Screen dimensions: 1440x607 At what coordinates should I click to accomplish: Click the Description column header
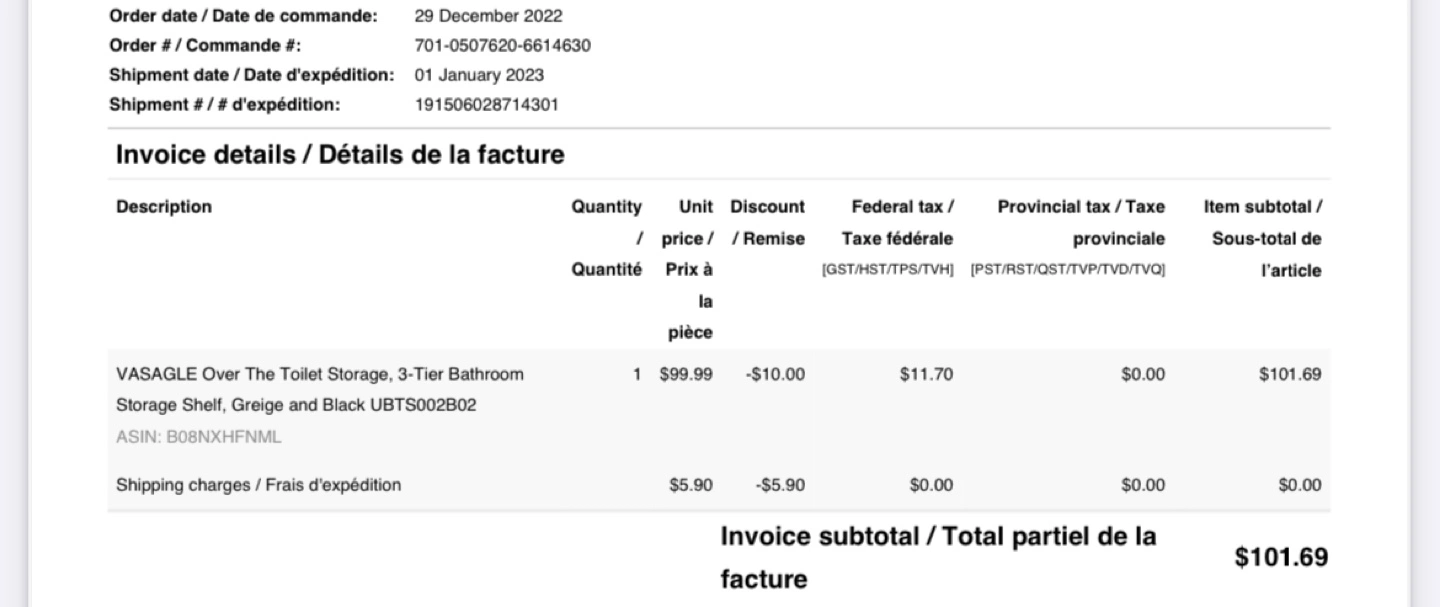click(164, 207)
